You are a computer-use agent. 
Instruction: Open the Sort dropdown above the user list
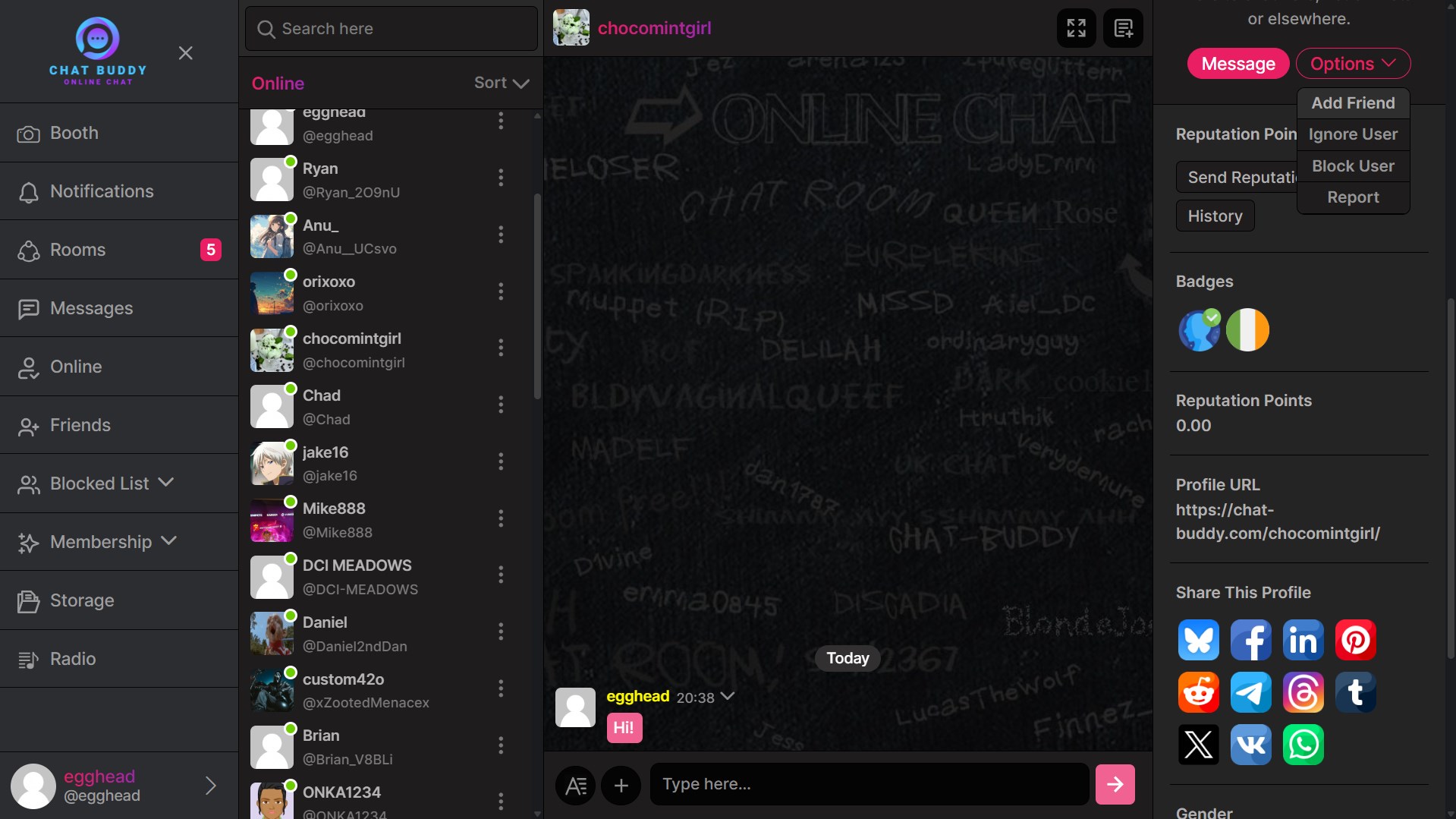click(500, 82)
